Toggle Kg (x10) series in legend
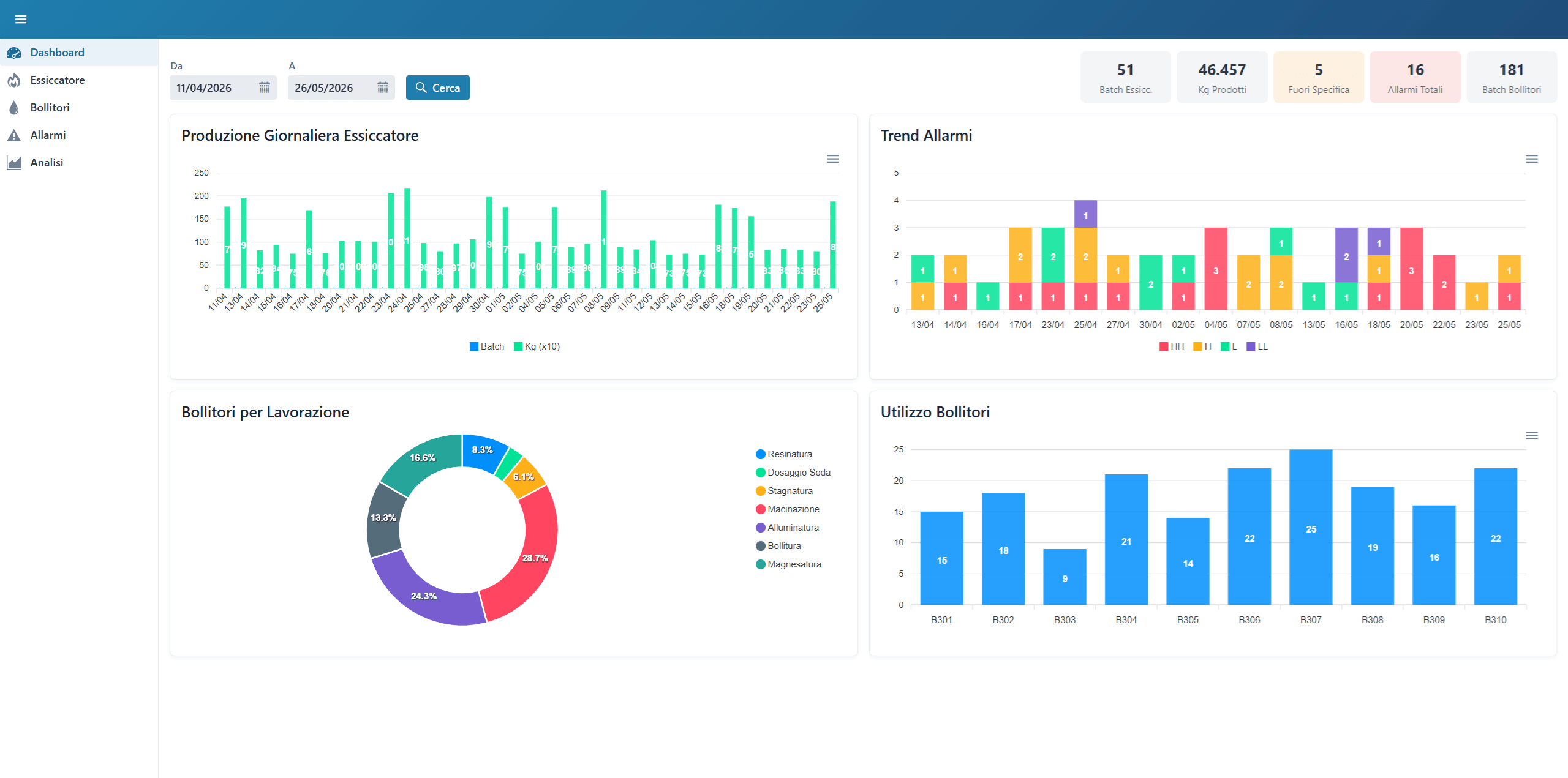 (x=537, y=346)
